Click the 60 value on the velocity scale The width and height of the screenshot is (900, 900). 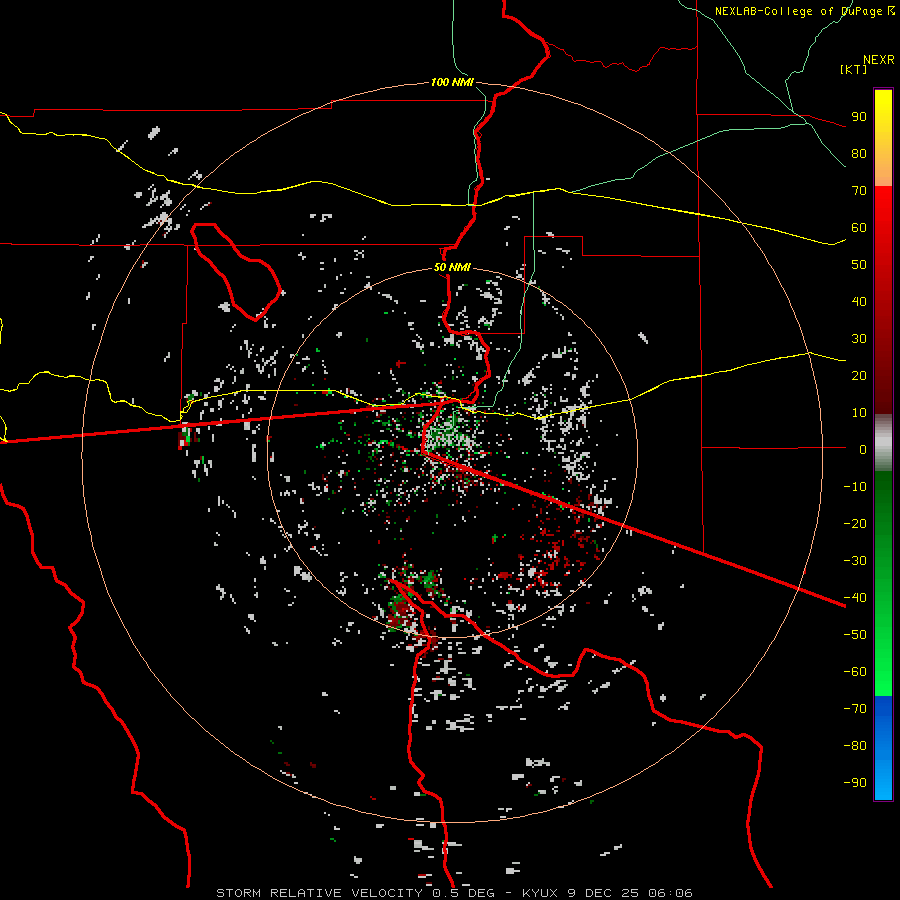point(859,227)
